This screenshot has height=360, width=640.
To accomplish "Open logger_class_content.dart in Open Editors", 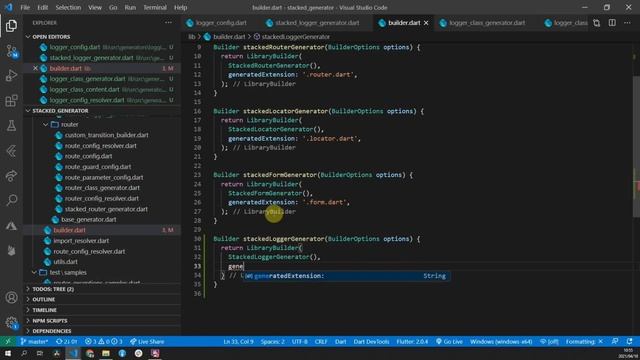I will [84, 89].
